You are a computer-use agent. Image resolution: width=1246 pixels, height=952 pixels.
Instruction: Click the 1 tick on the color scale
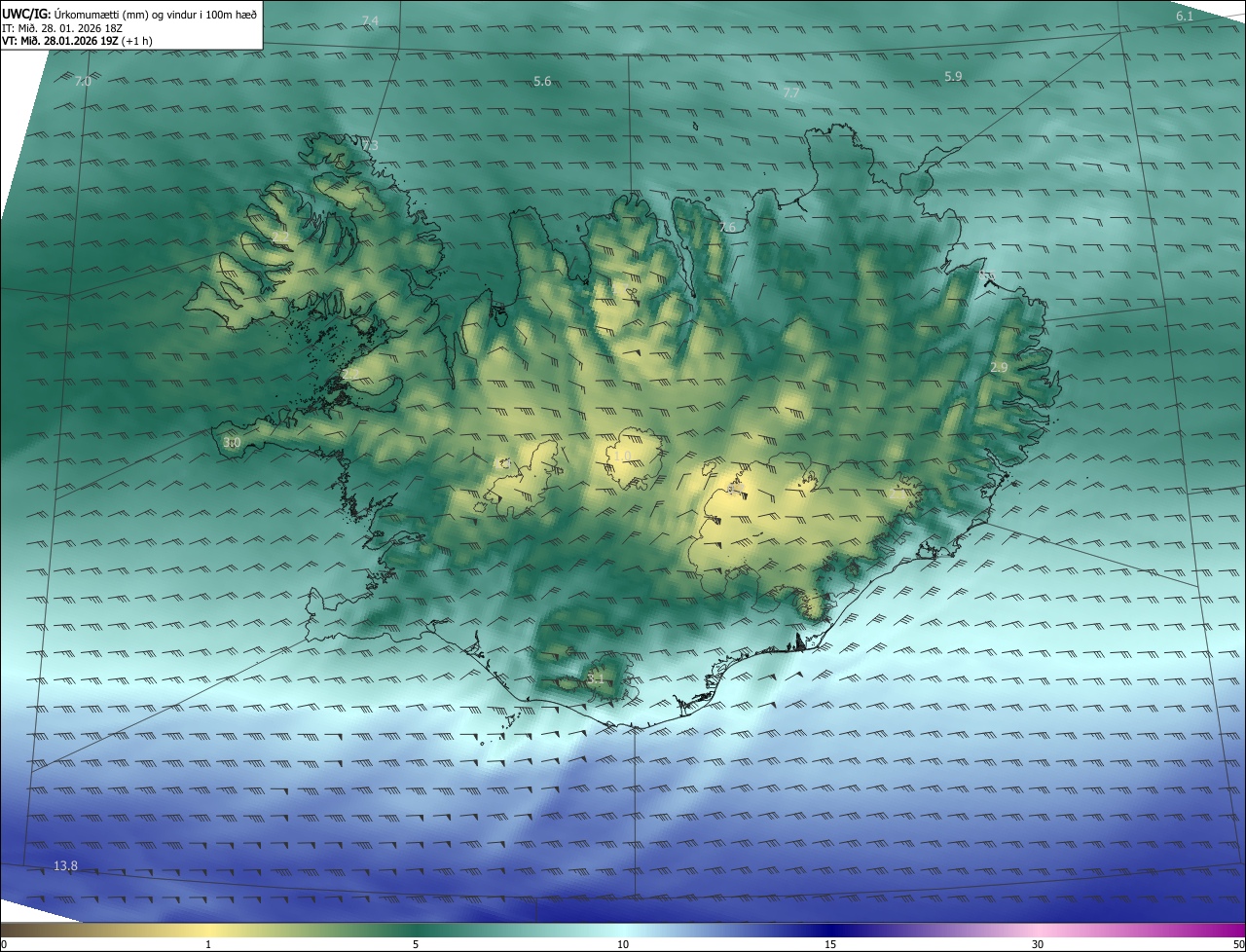point(208,944)
